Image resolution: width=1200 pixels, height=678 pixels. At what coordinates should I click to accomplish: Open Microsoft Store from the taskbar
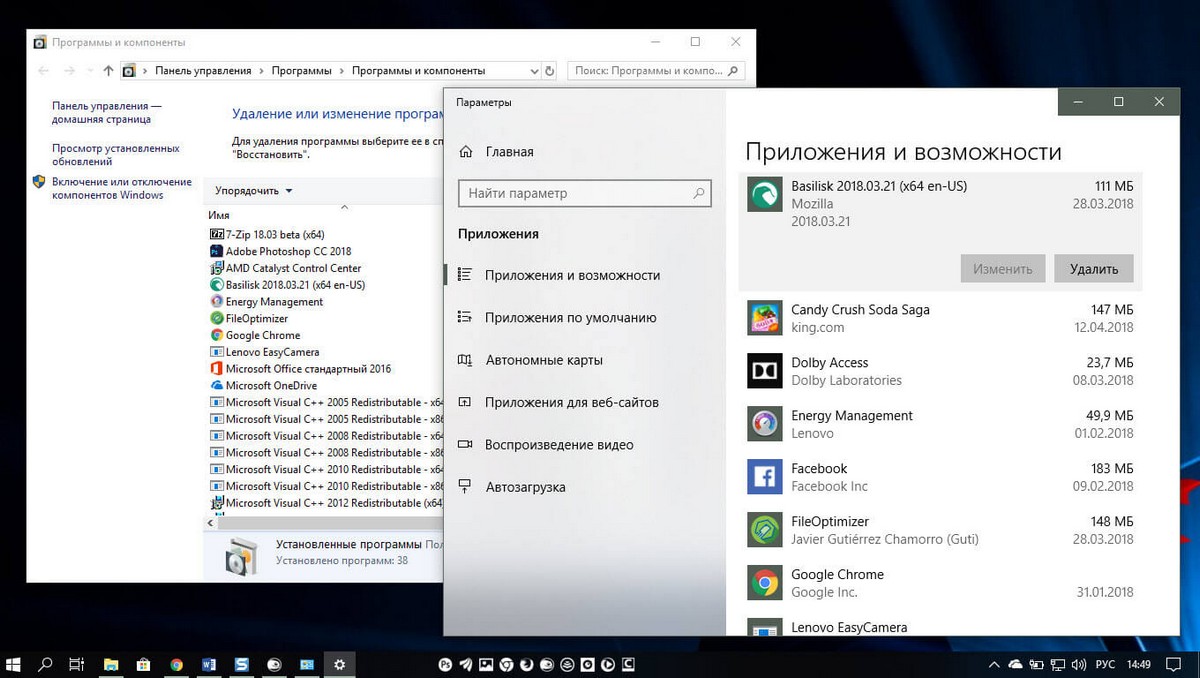point(143,664)
